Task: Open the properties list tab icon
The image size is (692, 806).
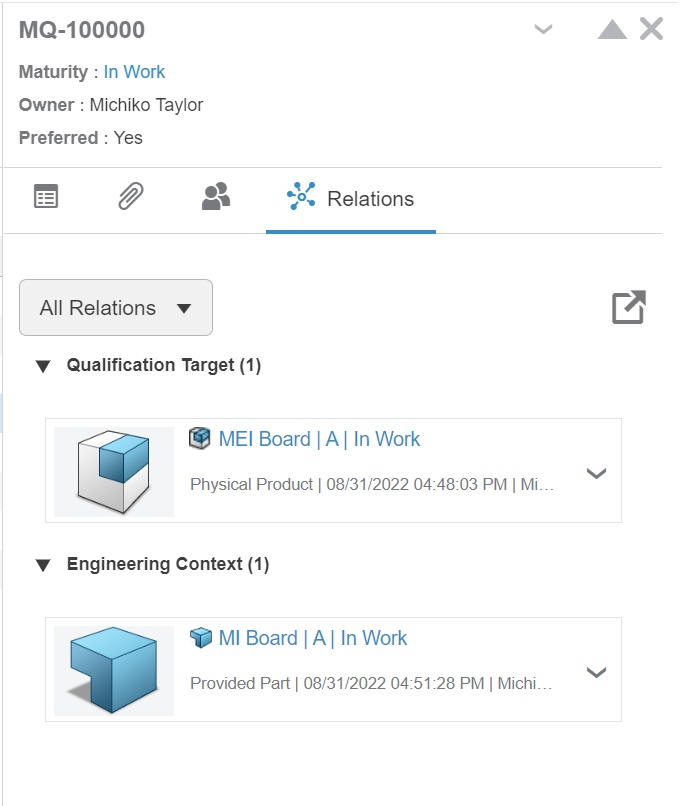Action: point(46,197)
